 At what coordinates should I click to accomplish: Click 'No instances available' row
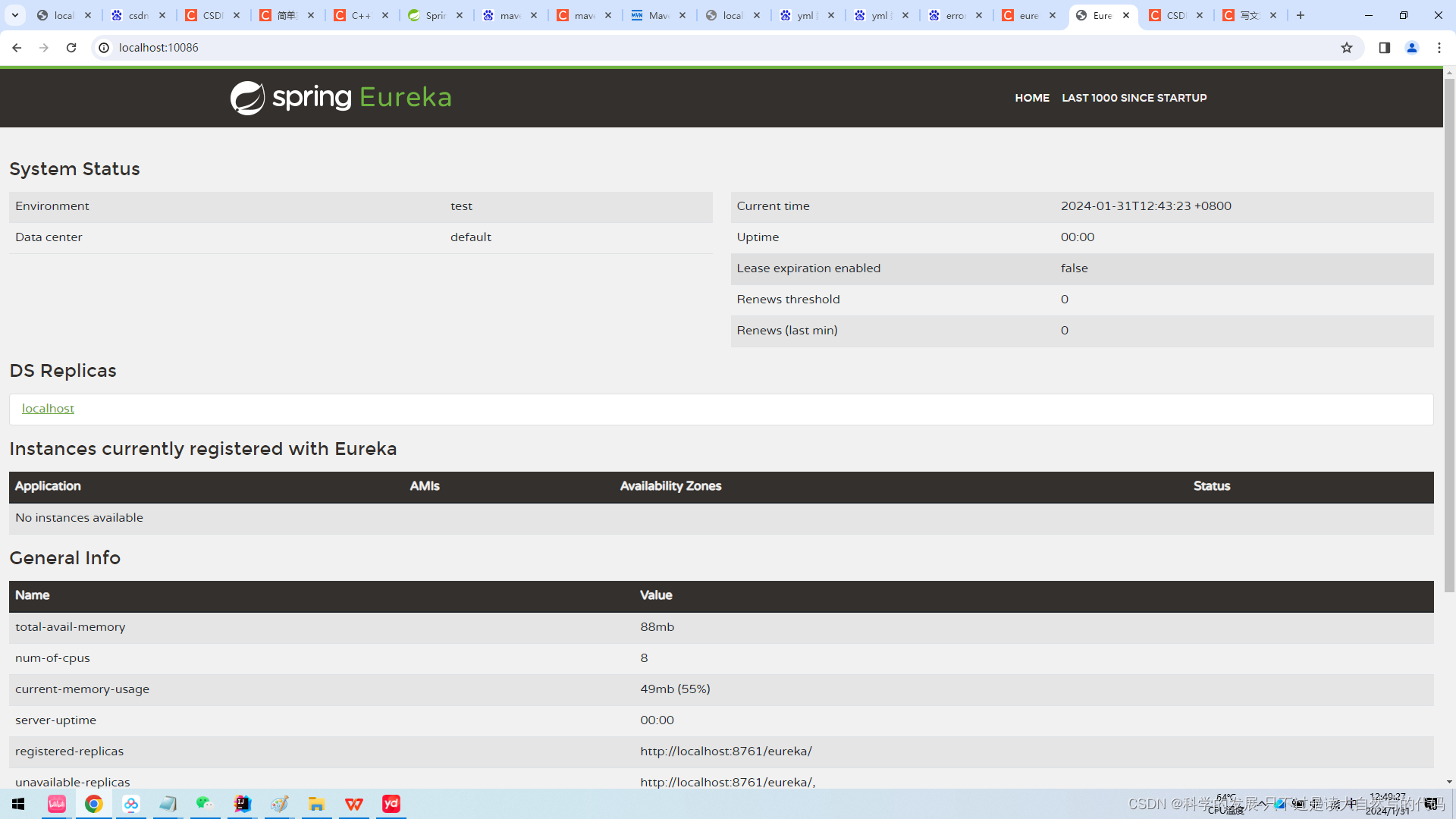[x=721, y=518]
